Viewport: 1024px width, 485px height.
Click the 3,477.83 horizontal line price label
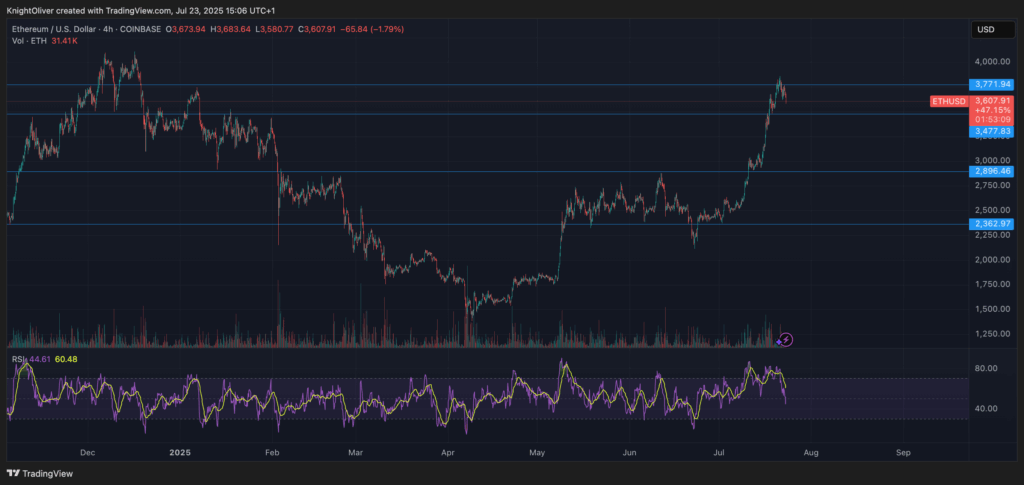[991, 130]
